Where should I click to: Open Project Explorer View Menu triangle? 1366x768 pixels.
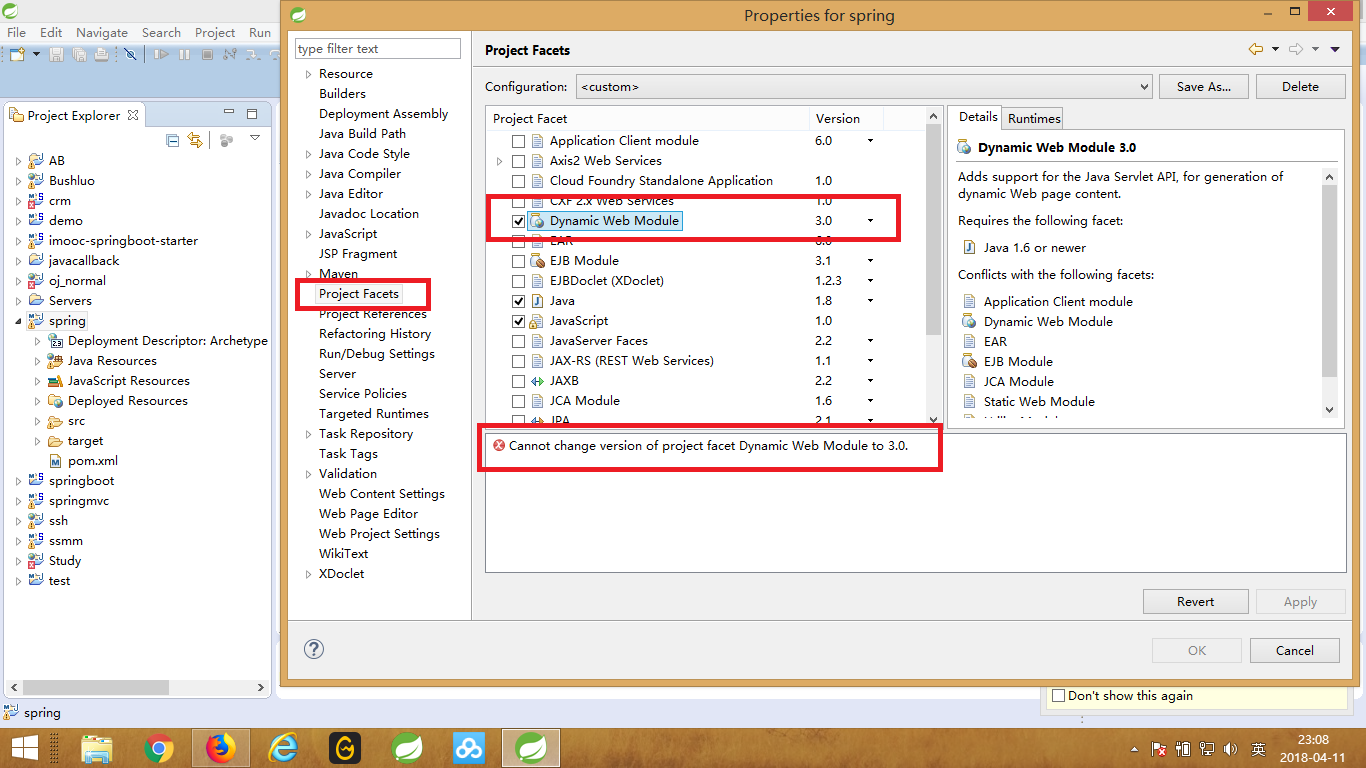[255, 139]
